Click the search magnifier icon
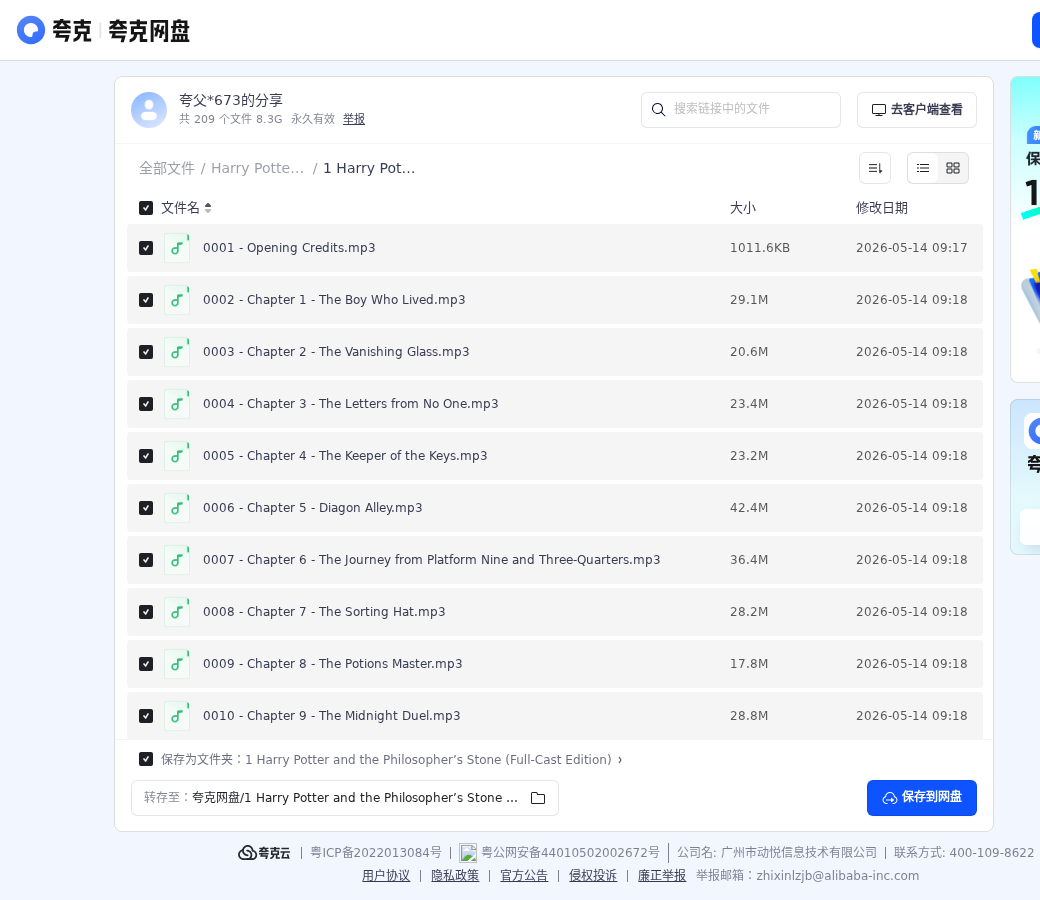 point(658,109)
